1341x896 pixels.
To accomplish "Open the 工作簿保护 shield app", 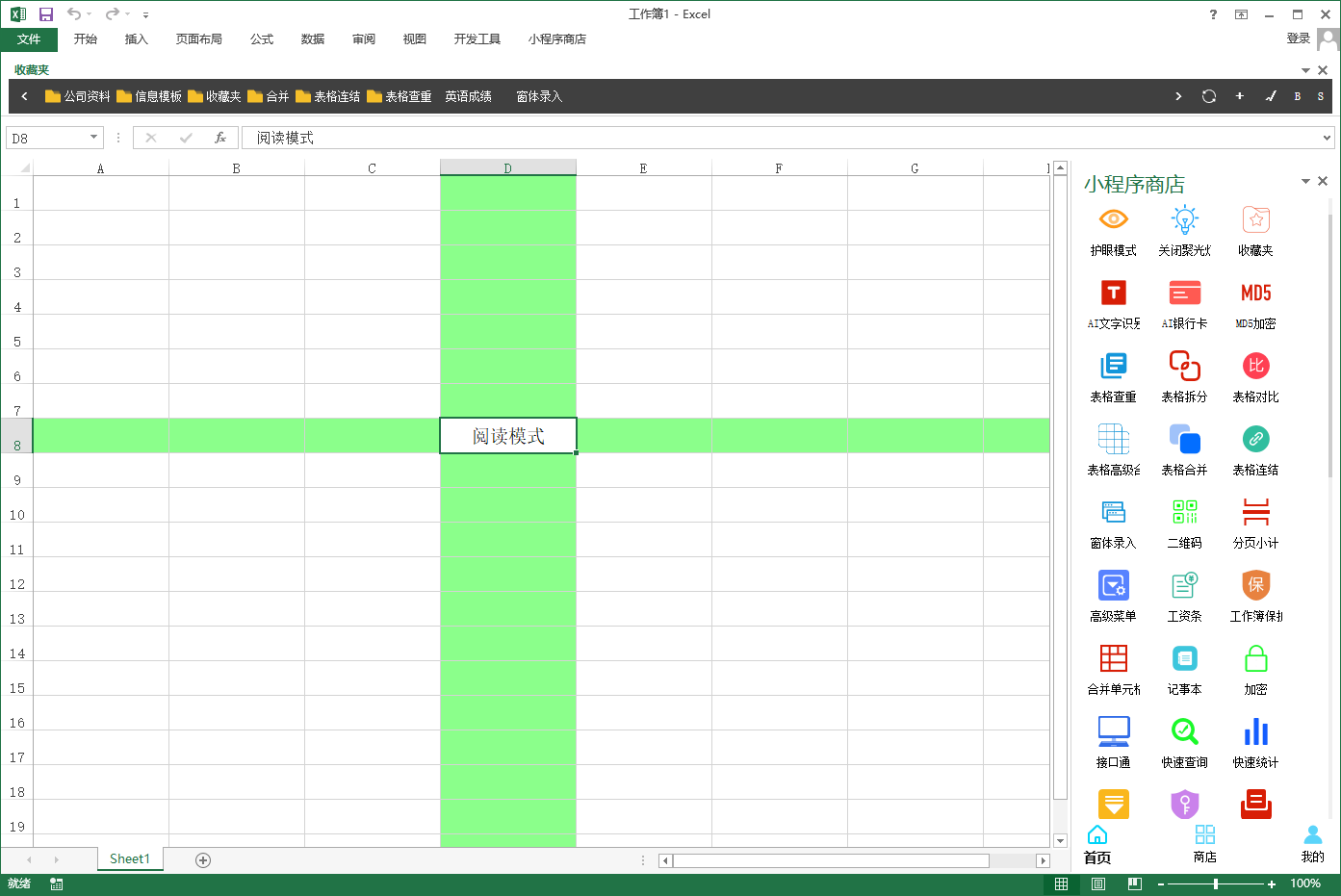I will 1255,596.
